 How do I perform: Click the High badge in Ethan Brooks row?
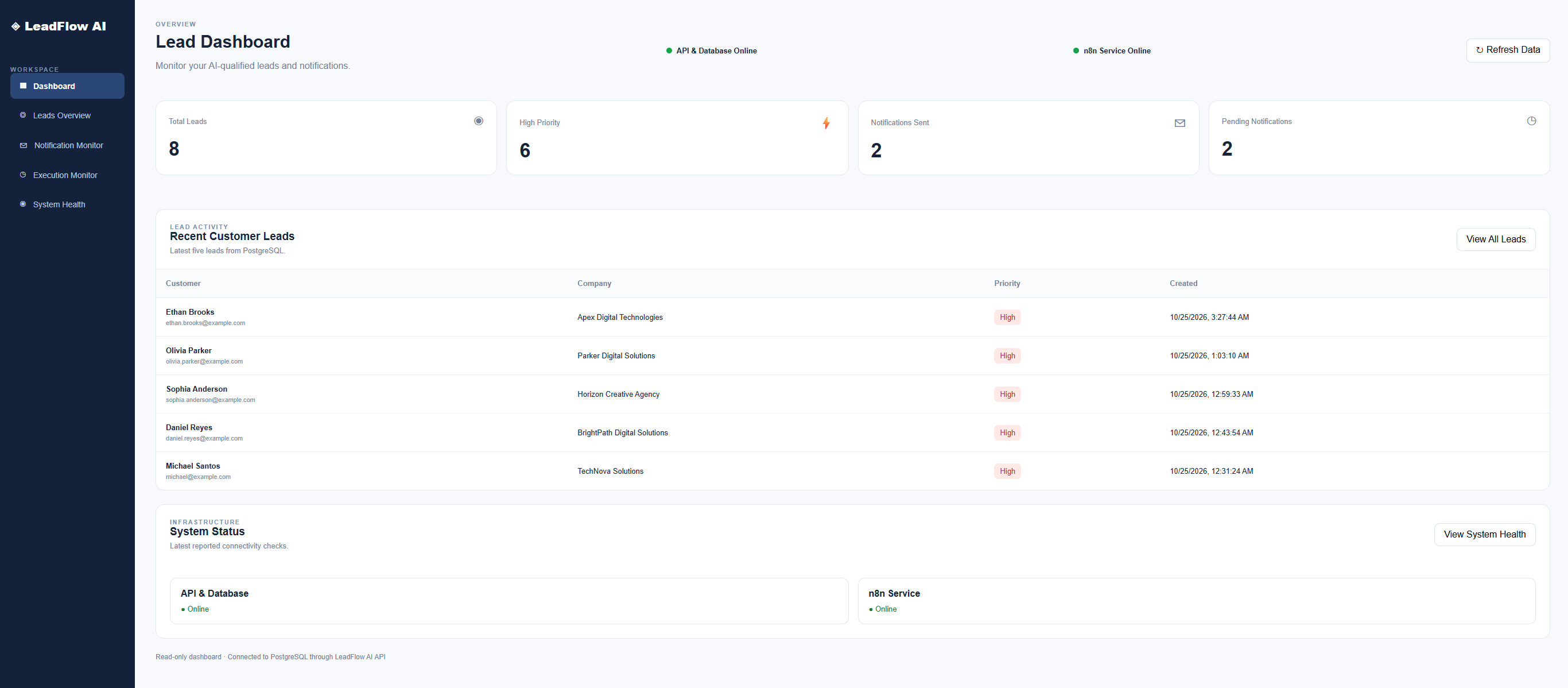(1007, 317)
